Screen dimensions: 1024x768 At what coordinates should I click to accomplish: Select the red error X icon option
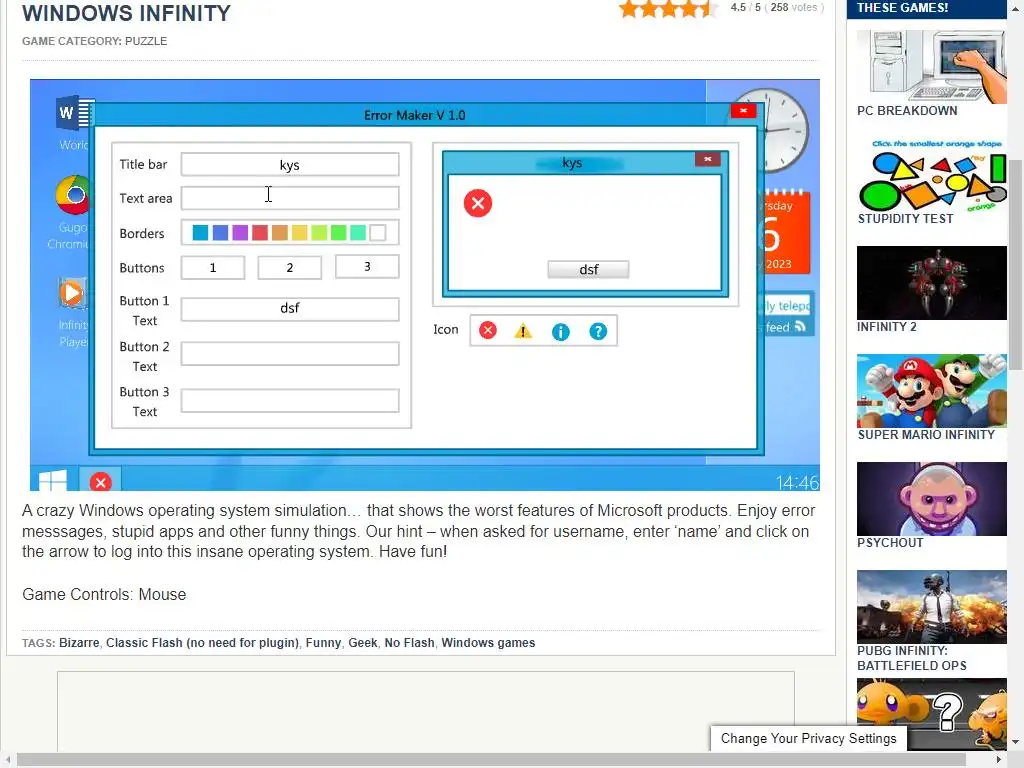[x=488, y=330]
